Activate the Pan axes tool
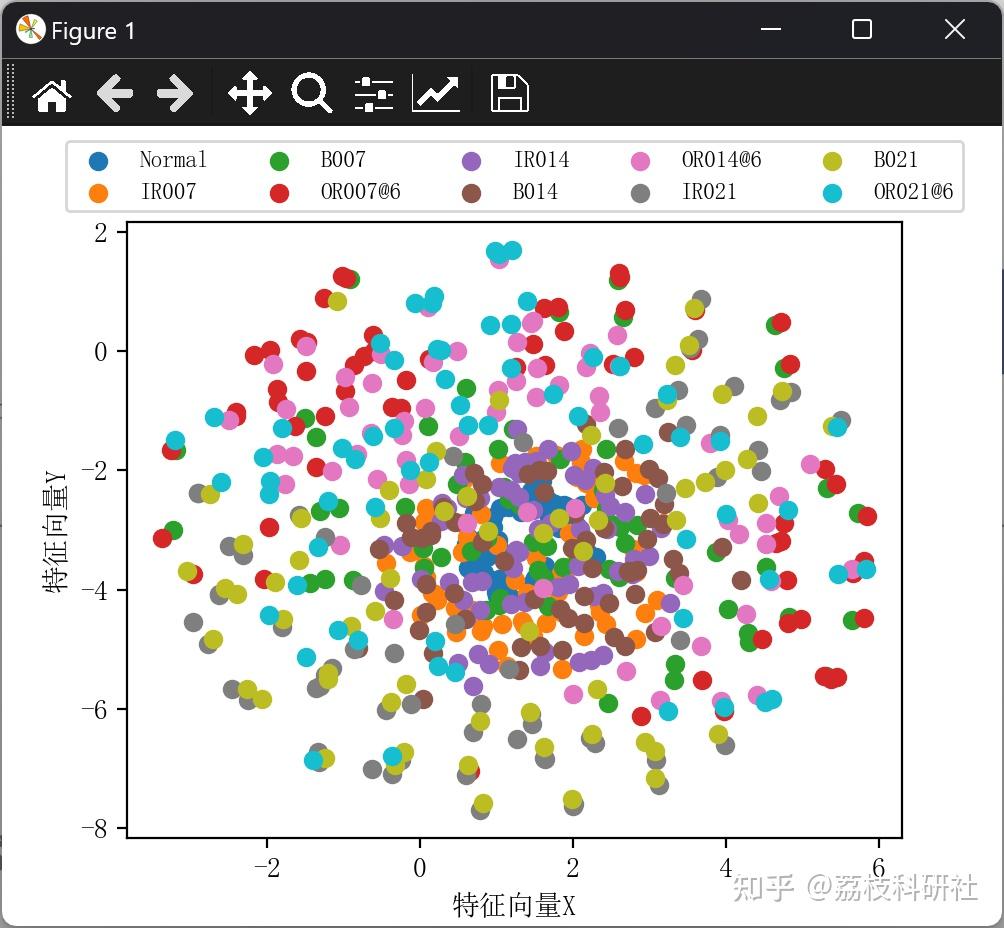The width and height of the screenshot is (1004, 928). tap(250, 94)
